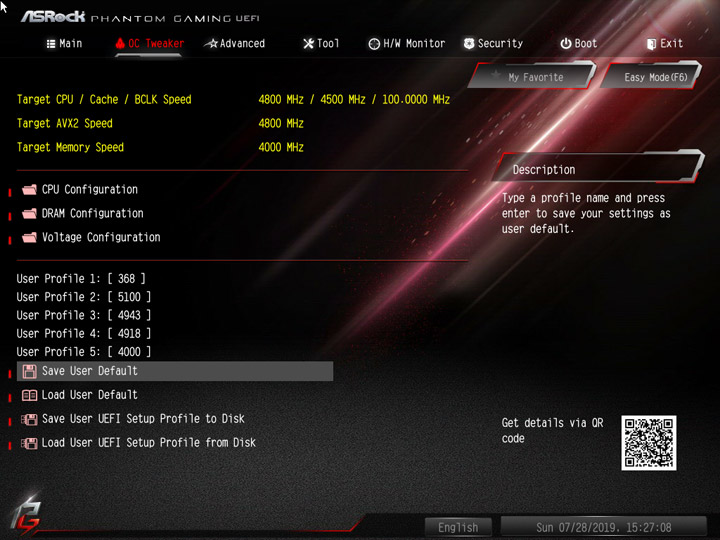Click the Load User Default book icon
Viewport: 720px width, 540px height.
[29, 395]
